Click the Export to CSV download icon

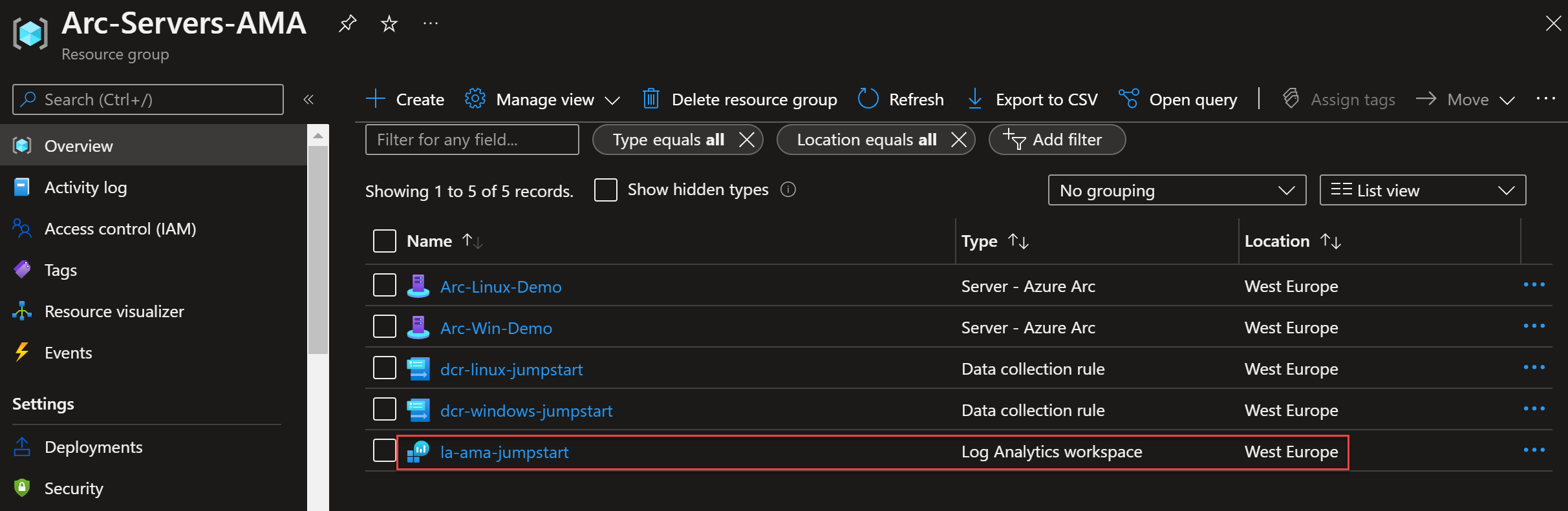(974, 99)
